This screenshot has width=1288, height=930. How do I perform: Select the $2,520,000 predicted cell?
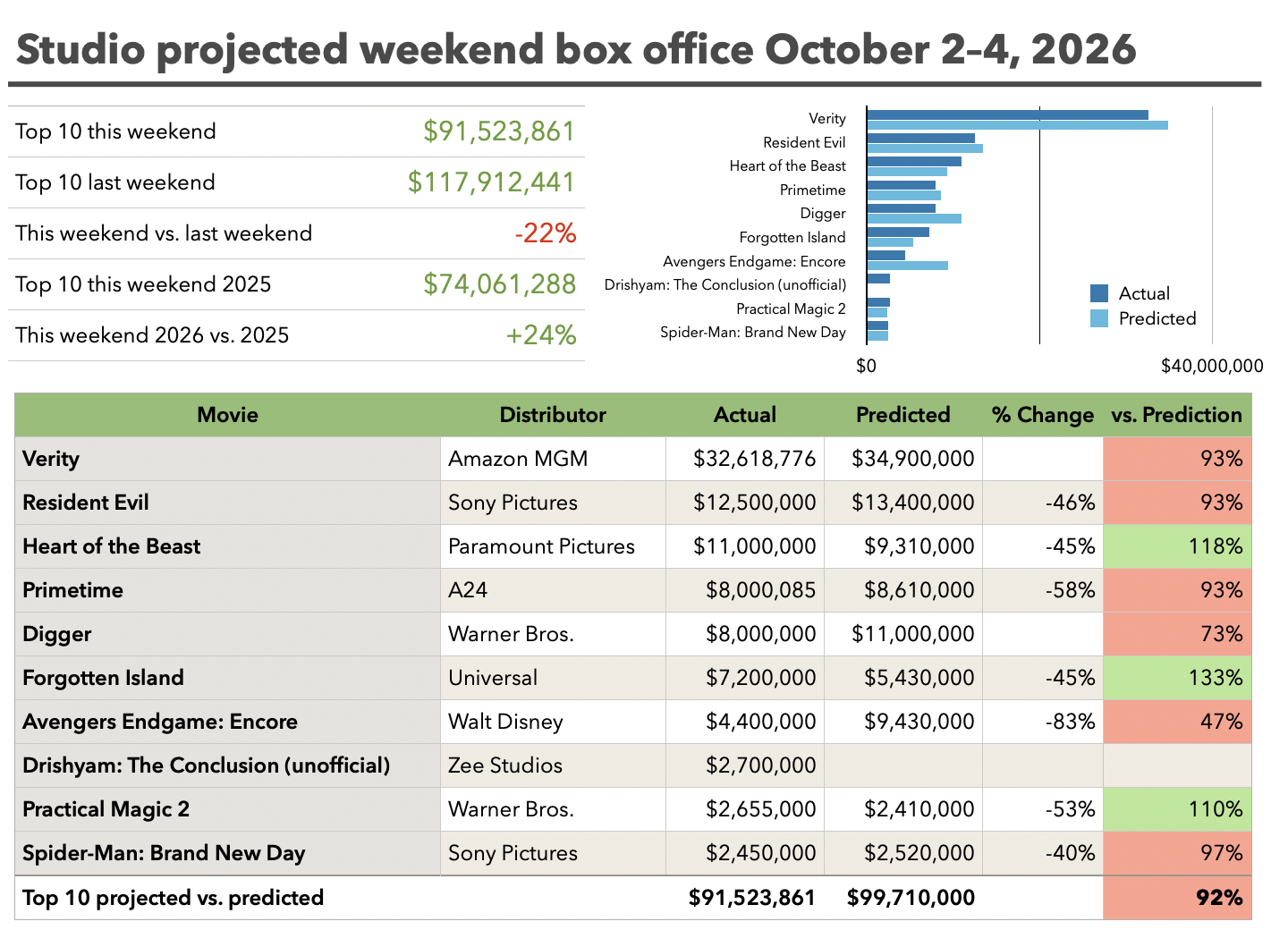pos(903,853)
